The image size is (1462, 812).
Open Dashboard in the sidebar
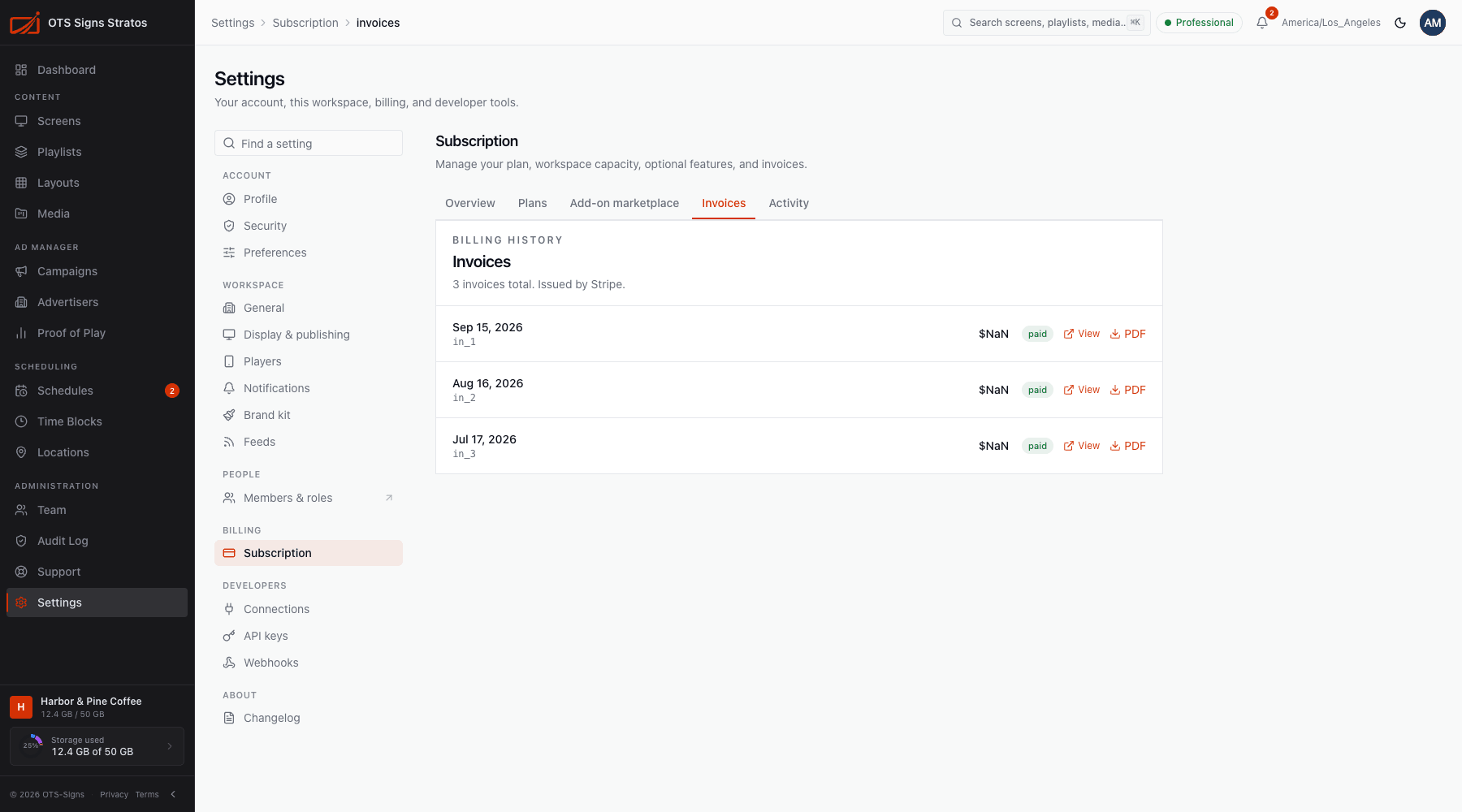point(97,70)
